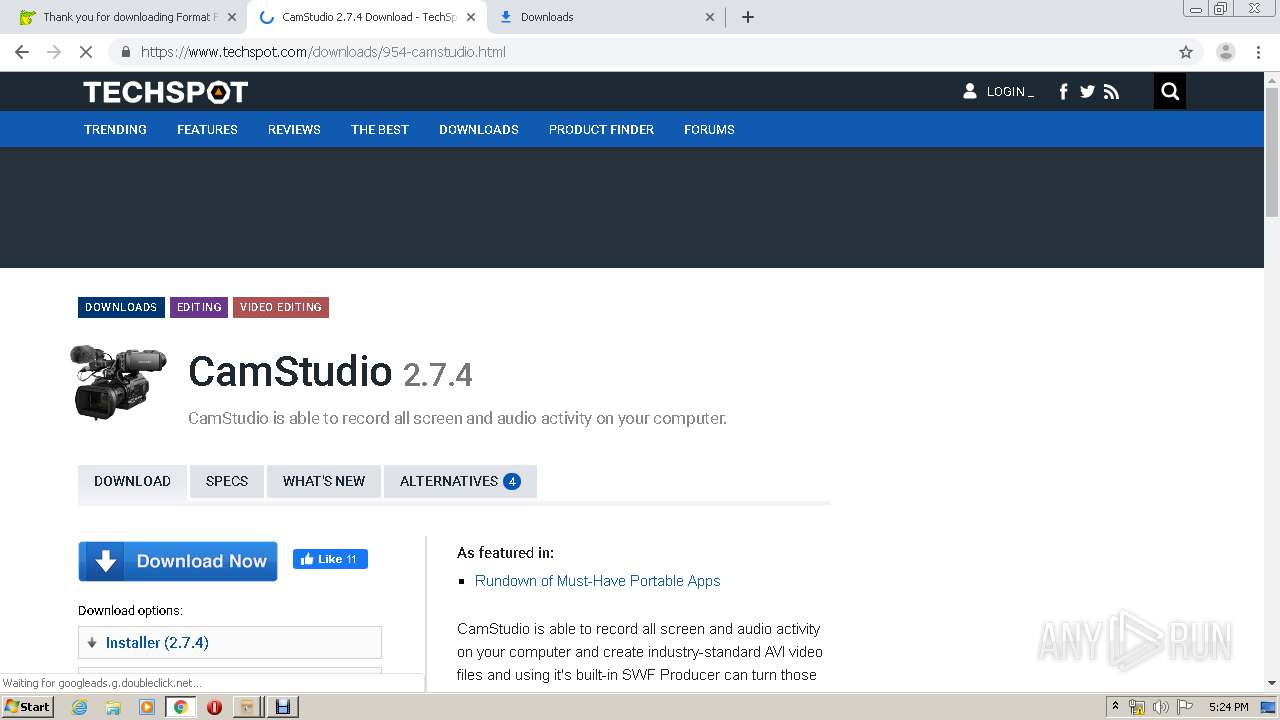Viewport: 1280px width, 720px height.
Task: Open TechSpot's Twitter icon
Action: 1087,92
